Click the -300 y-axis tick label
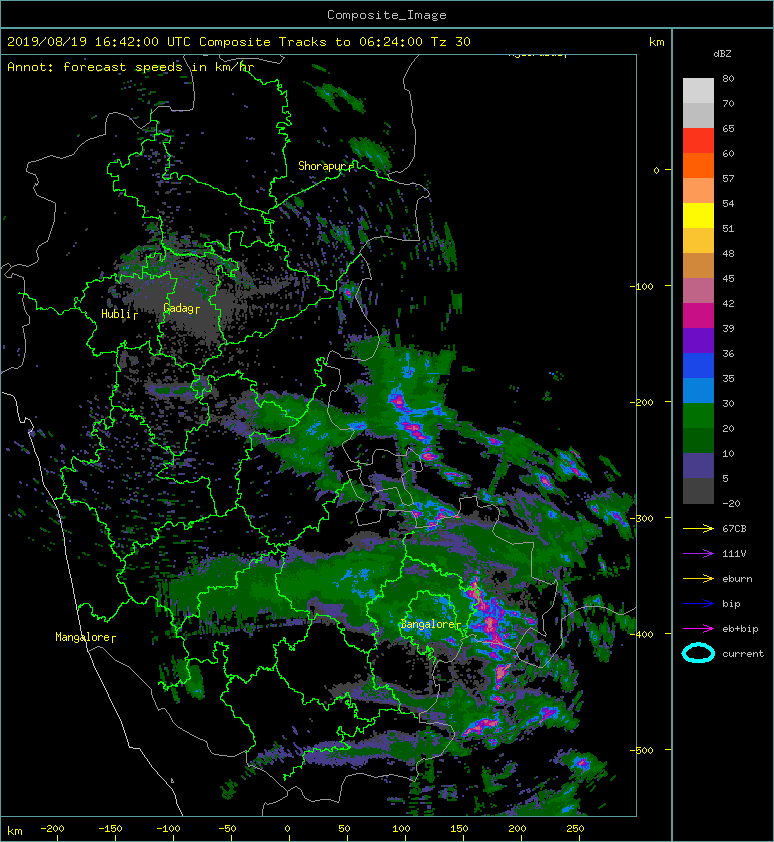Viewport: 774px width, 842px height. click(642, 518)
